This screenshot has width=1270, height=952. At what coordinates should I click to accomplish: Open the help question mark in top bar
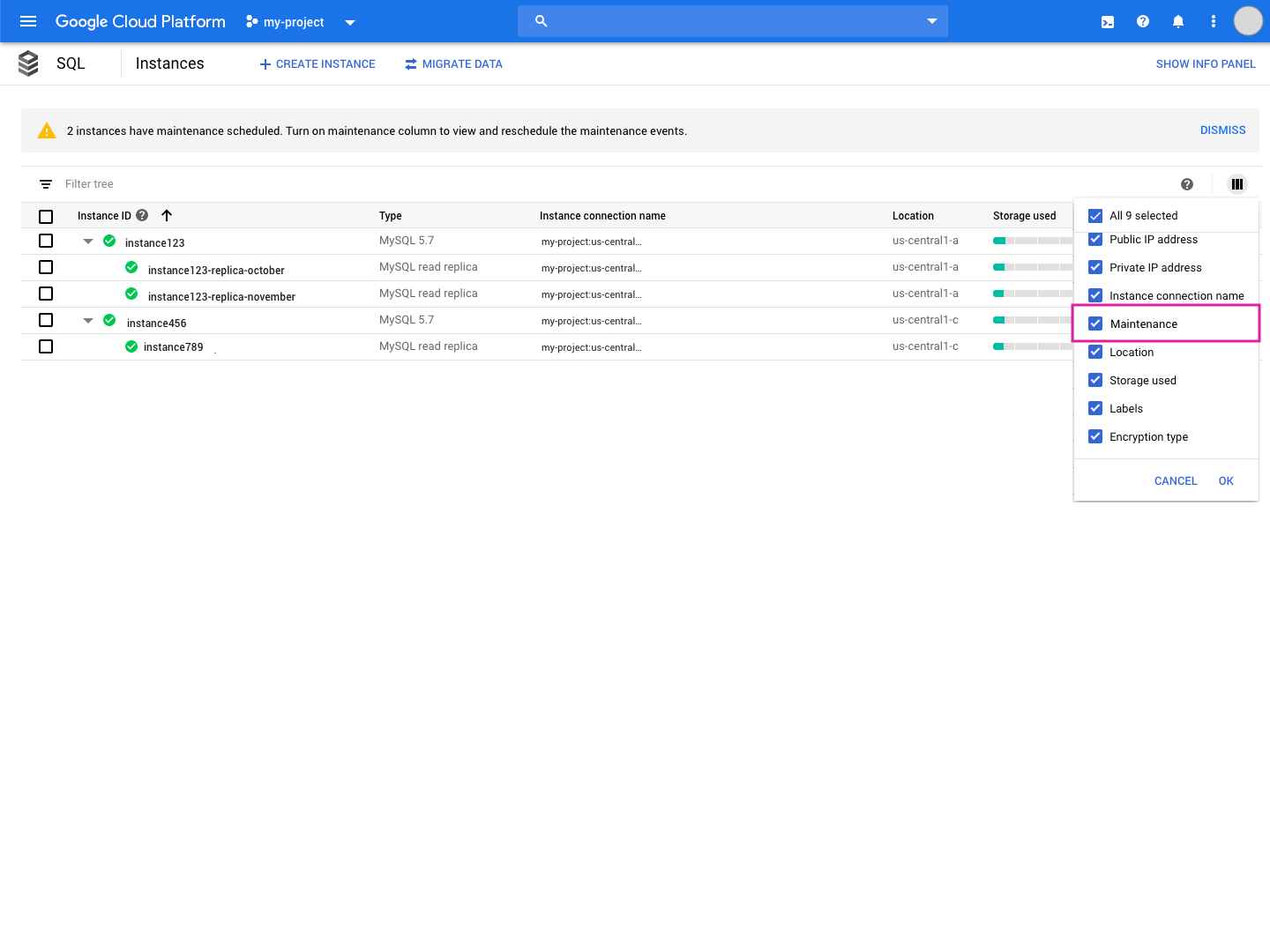coord(1143,21)
